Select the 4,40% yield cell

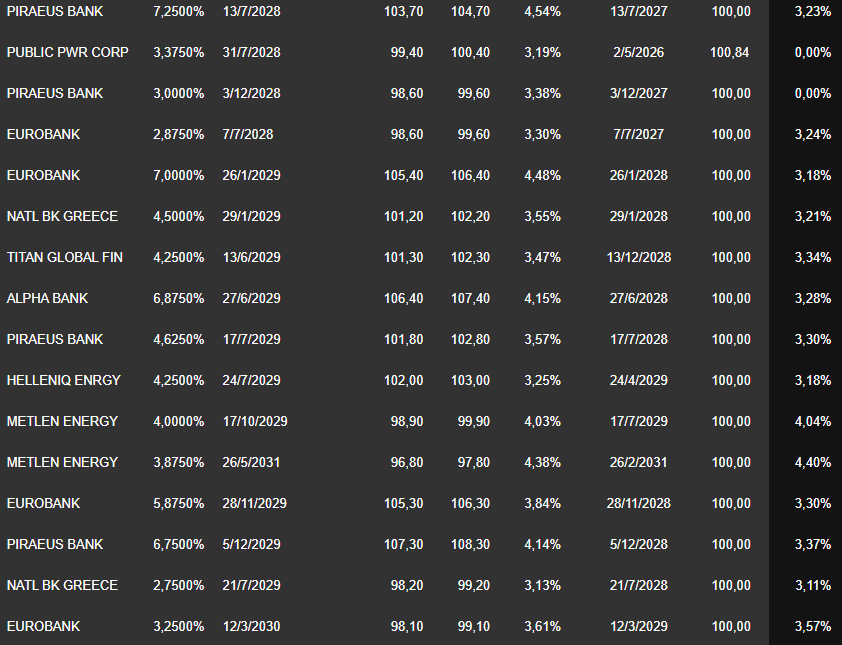[812, 462]
